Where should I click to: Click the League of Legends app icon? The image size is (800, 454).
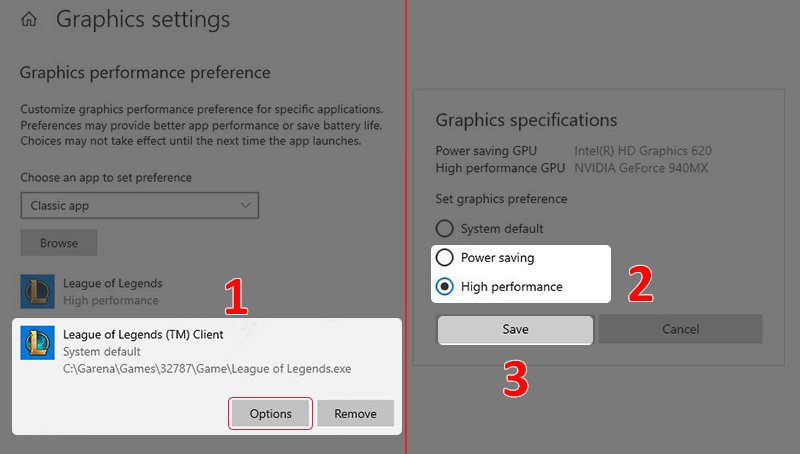[x=39, y=291]
